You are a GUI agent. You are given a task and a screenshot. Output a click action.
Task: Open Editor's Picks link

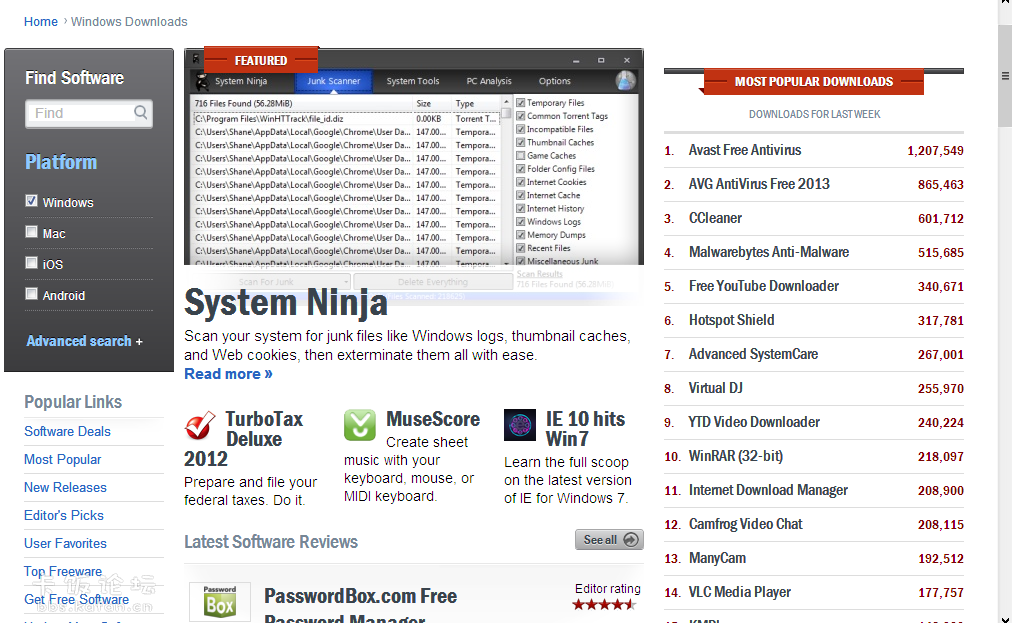click(x=64, y=515)
